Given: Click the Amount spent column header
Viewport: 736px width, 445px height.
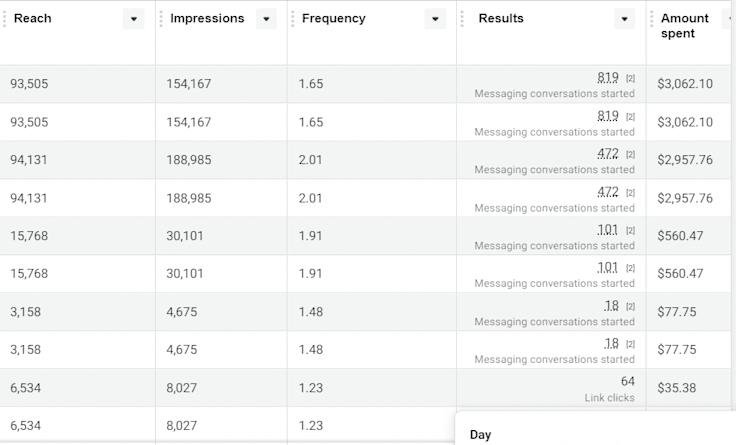Looking at the screenshot, I should pyautogui.click(x=685, y=26).
